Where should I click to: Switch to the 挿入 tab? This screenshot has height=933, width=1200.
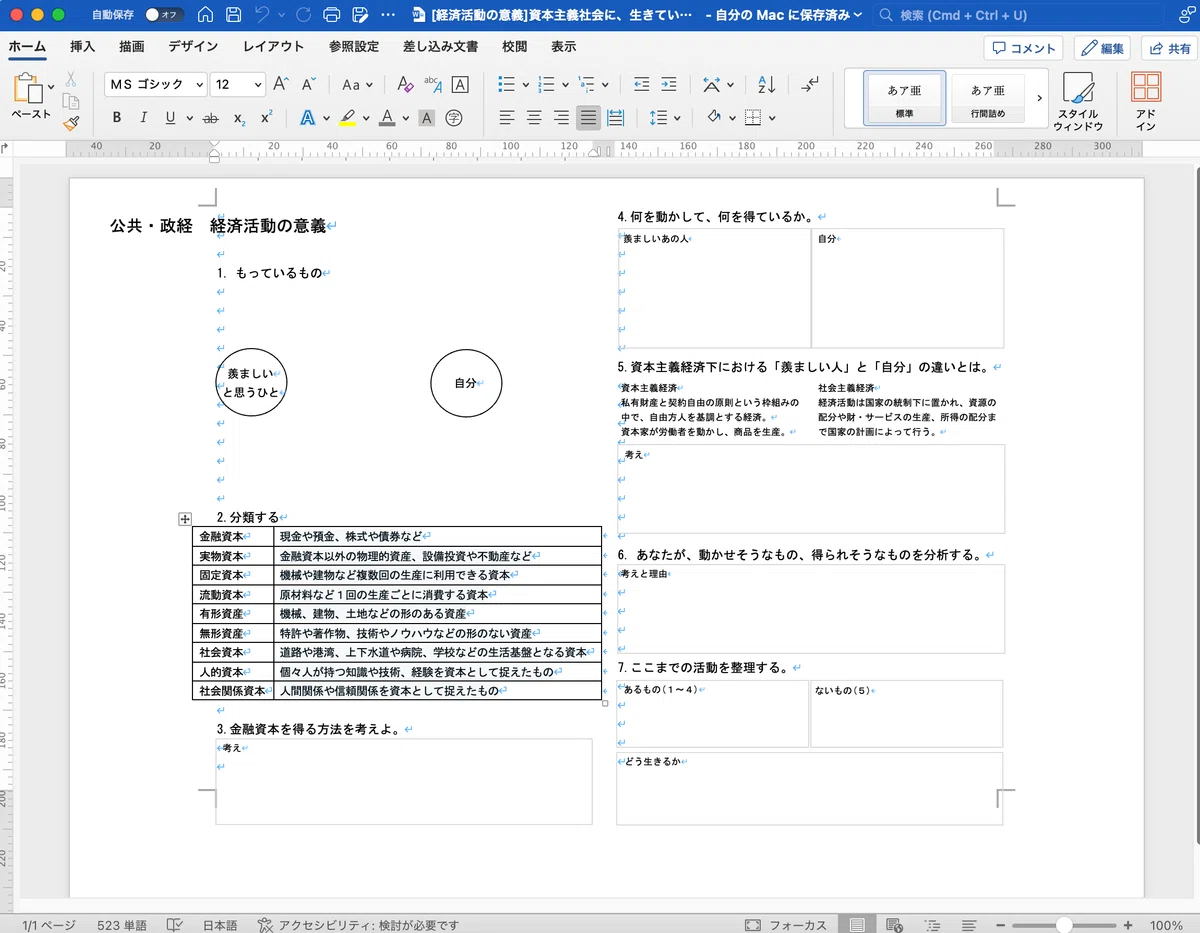[83, 47]
